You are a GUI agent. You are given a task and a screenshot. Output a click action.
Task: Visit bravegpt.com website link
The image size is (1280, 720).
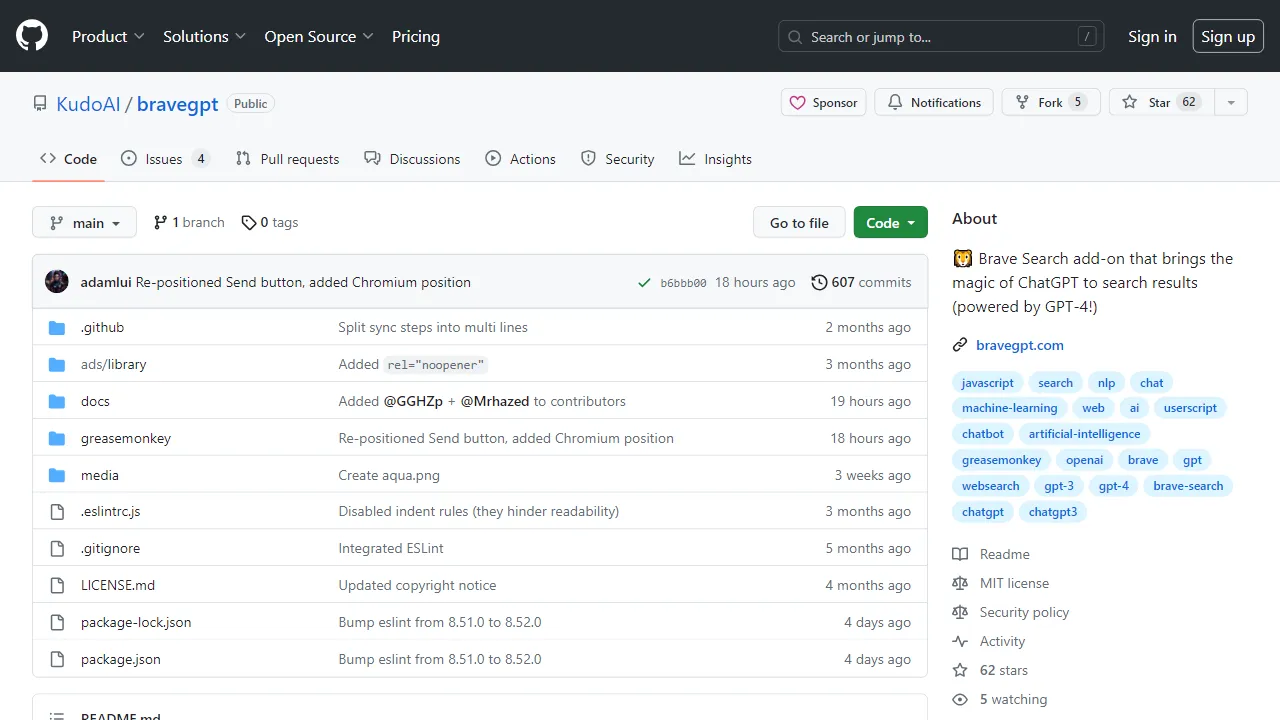pyautogui.click(x=1020, y=345)
